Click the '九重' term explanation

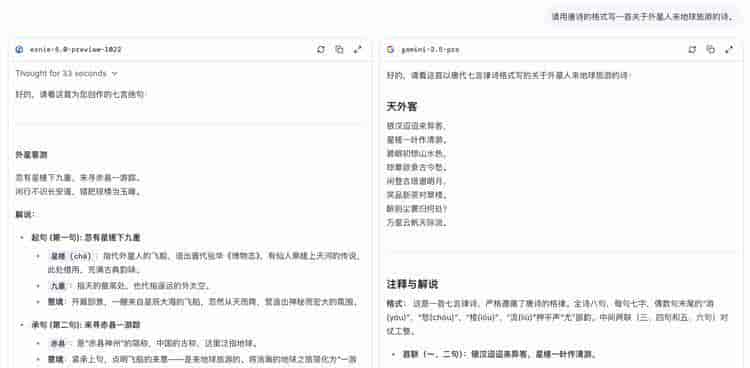point(129,286)
